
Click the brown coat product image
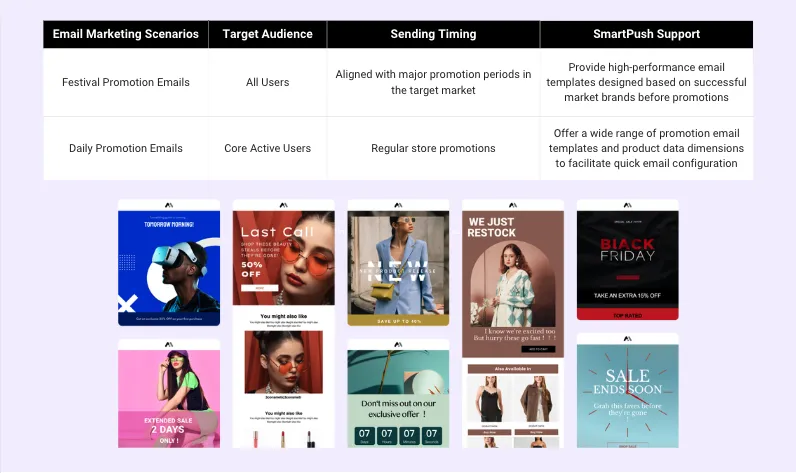537,399
